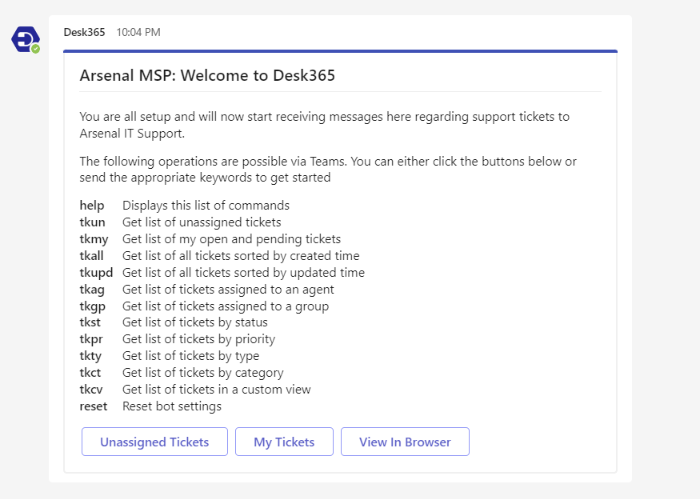Click 'Get list of tickets by priority' text
Viewport: 700px width, 499px height.
[199, 339]
